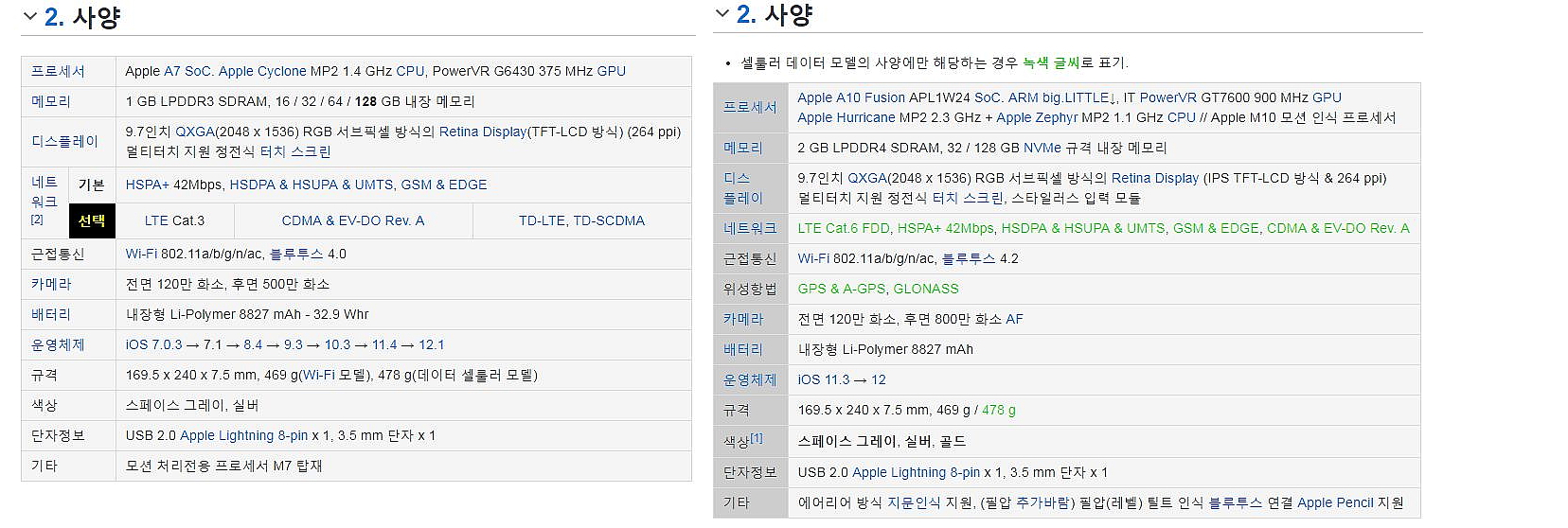
Task: Open the ARM big.LITTLE link
Action: click(1062, 97)
